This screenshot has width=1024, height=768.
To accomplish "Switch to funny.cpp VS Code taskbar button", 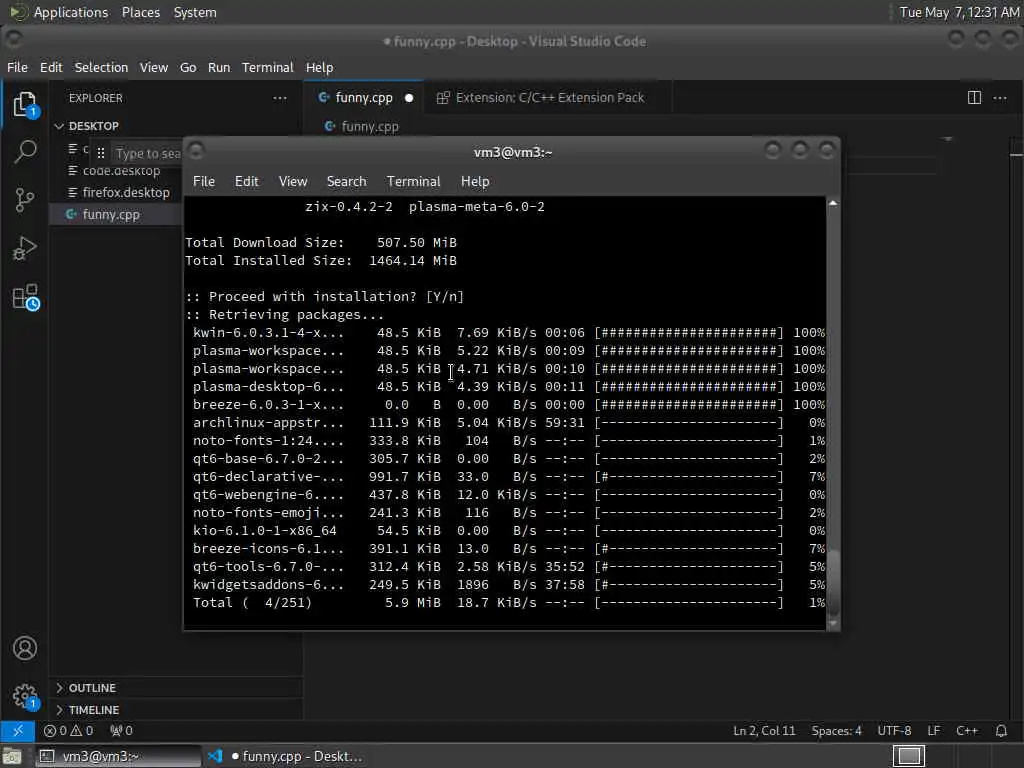I will [x=285, y=756].
